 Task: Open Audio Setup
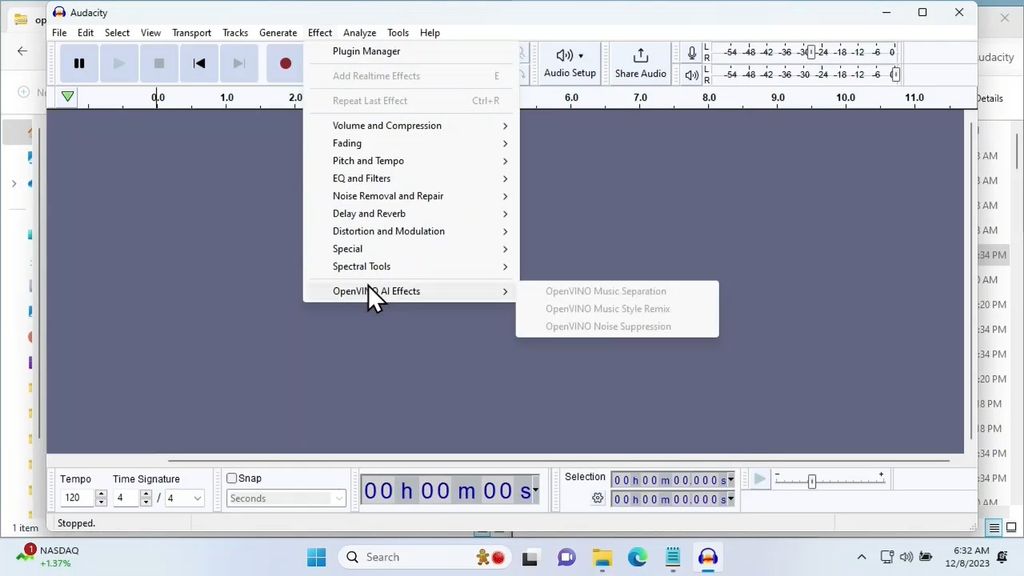pos(568,62)
